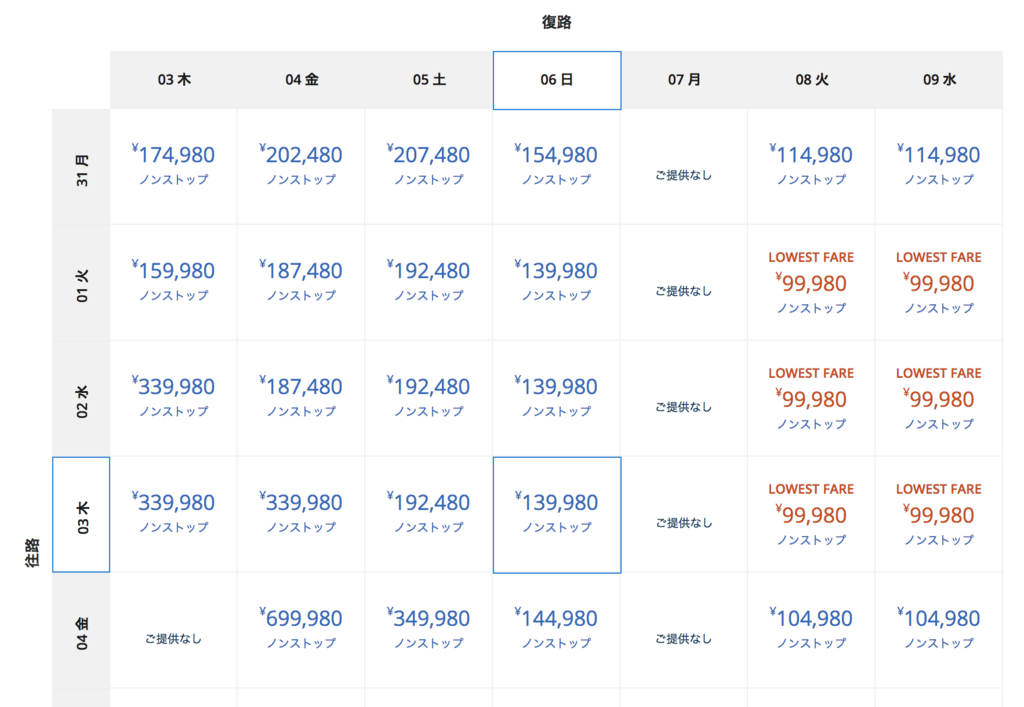The height and width of the screenshot is (707, 1024).
Task: Select return date column header 07 月
Action: tap(684, 80)
